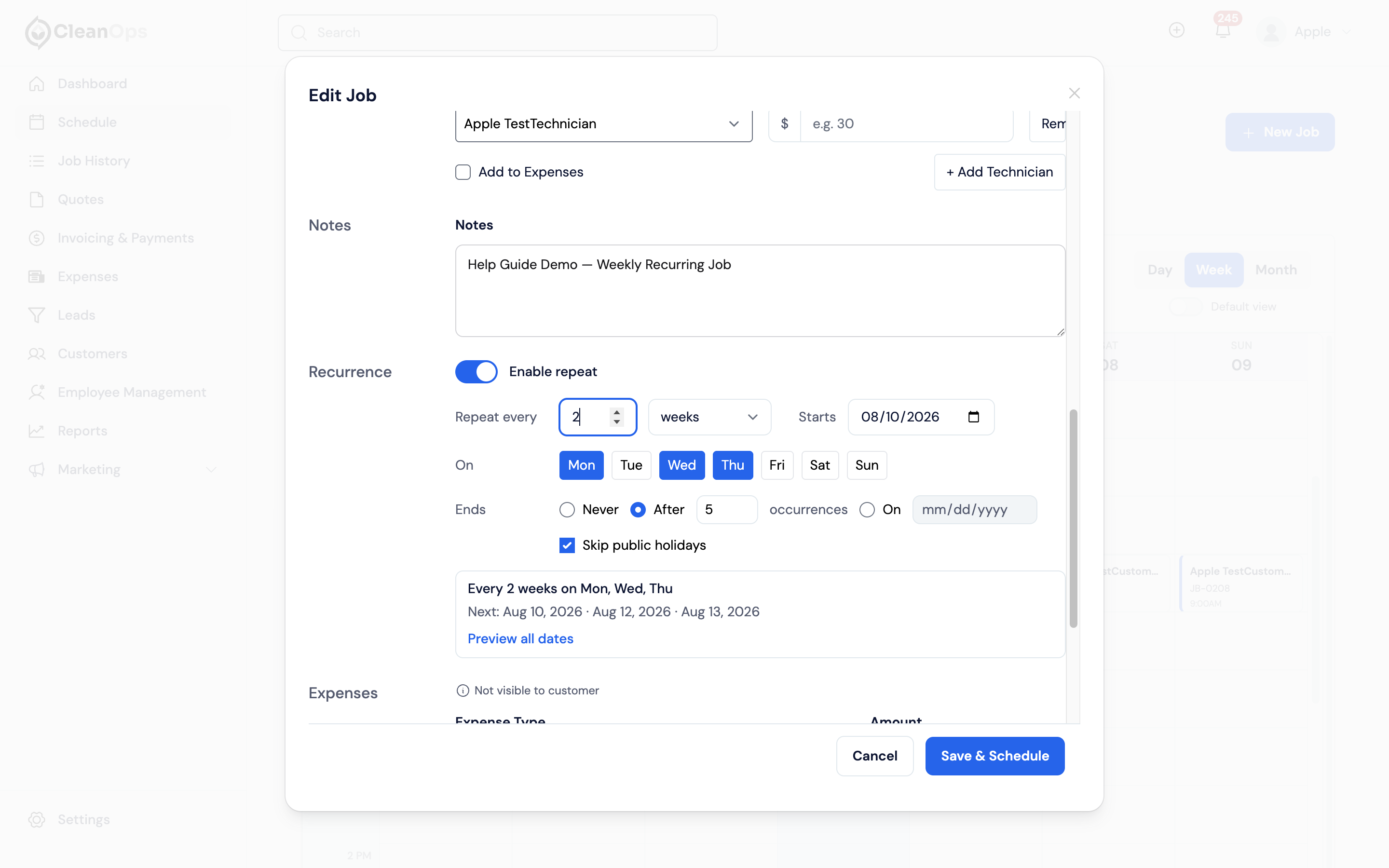Click the CleanOps logo icon

38,32
